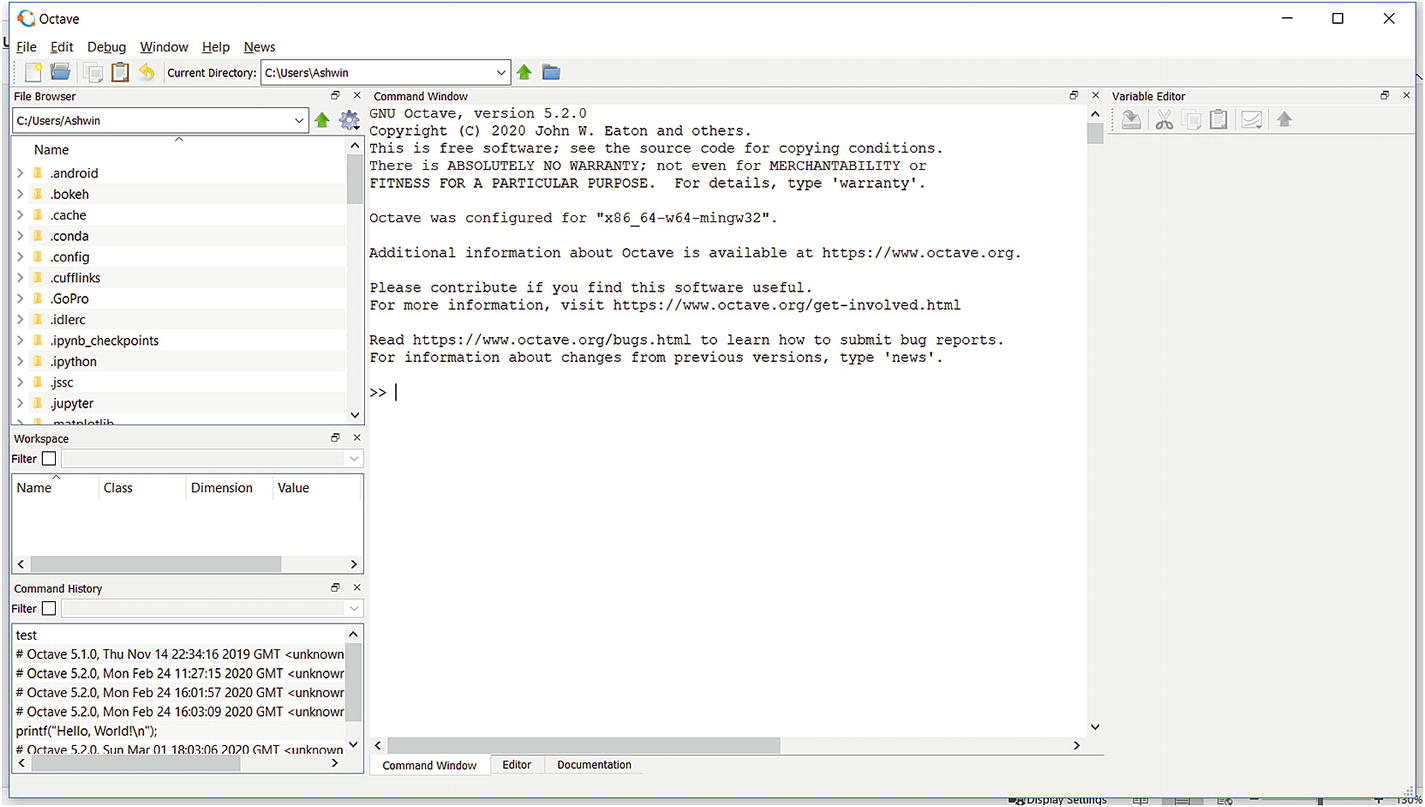Image resolution: width=1425 pixels, height=807 pixels.
Task: Select the .ipynb_checkpoints folder
Action: click(x=104, y=341)
